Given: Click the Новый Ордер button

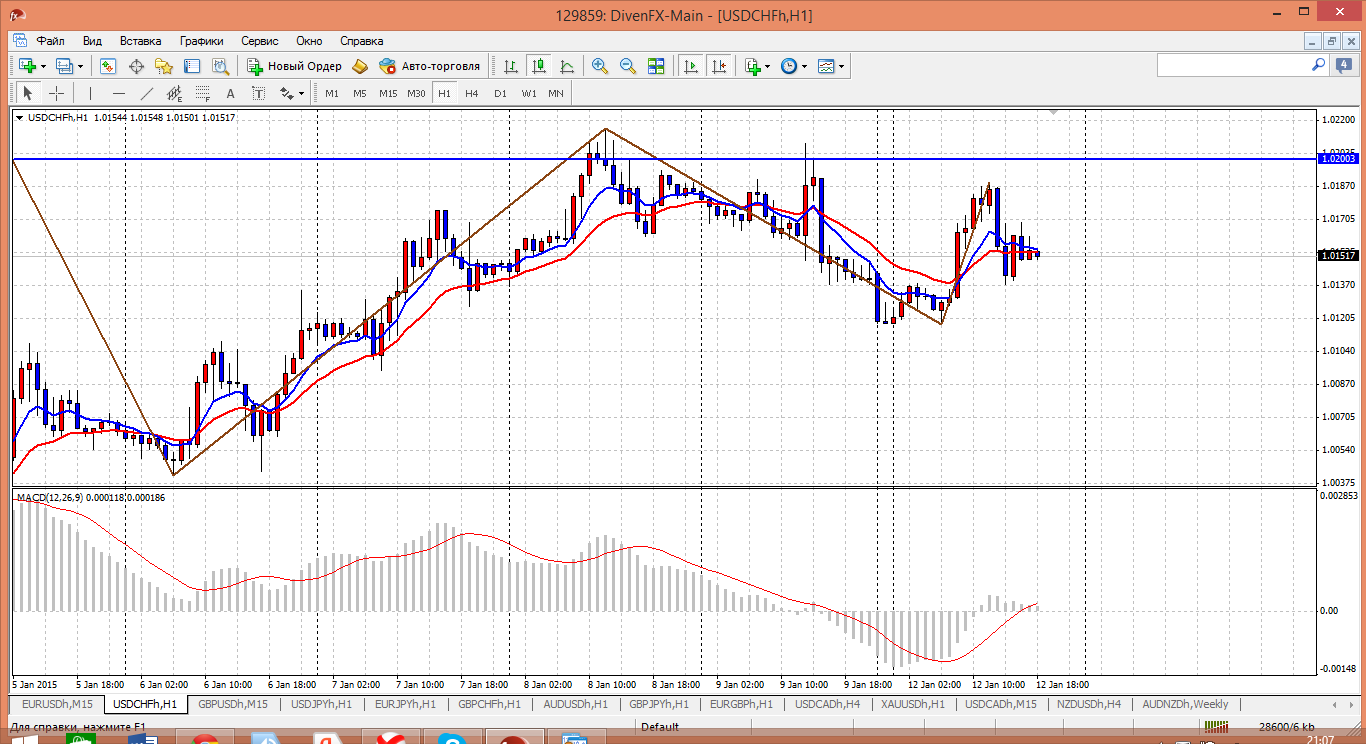Looking at the screenshot, I should tap(295, 66).
